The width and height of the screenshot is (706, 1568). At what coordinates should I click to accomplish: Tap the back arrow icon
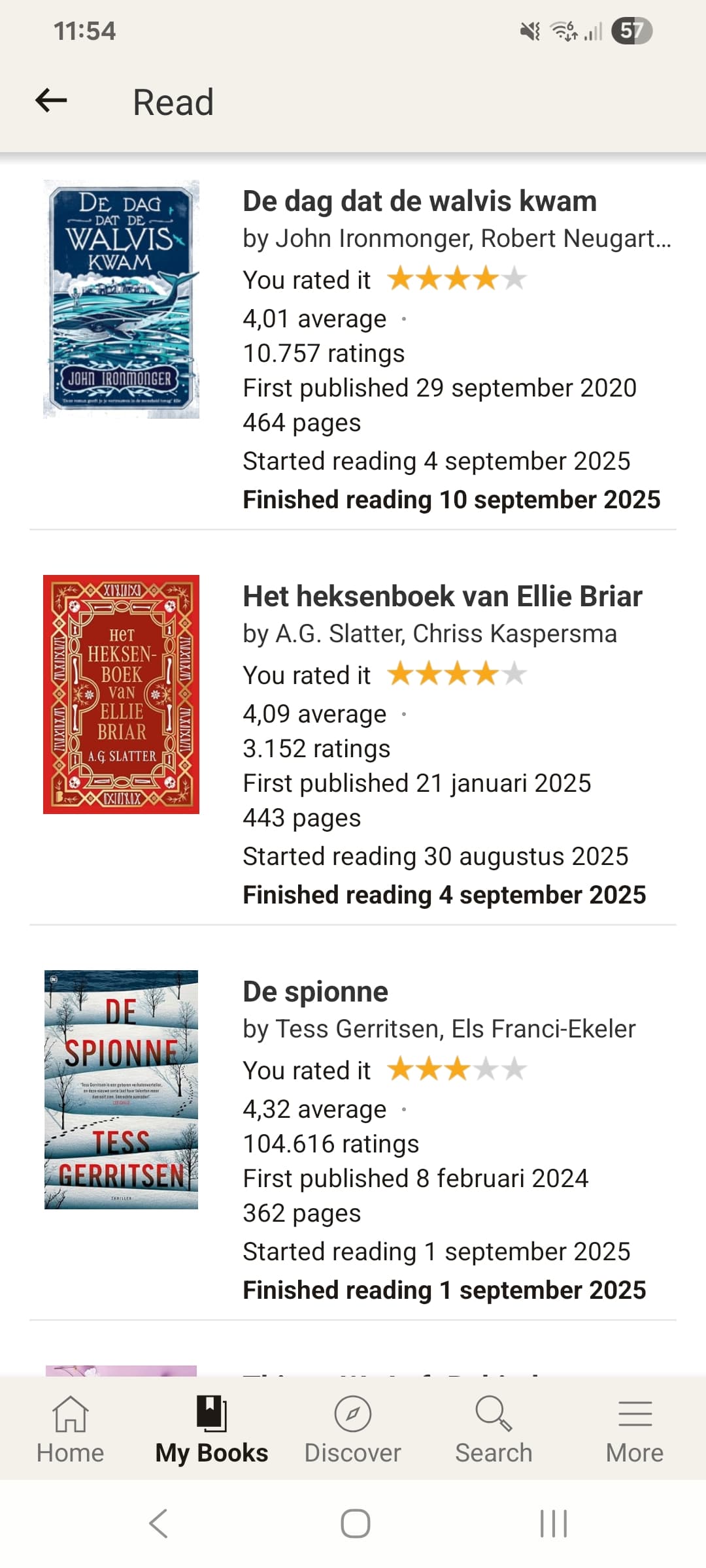51,101
